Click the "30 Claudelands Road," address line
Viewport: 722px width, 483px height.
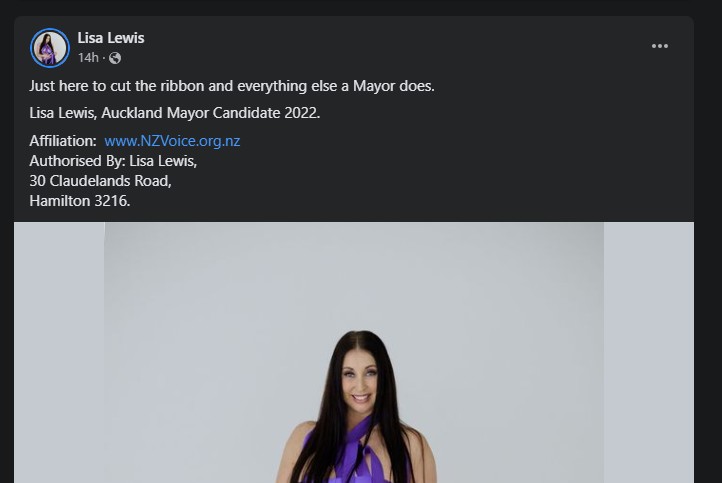100,181
